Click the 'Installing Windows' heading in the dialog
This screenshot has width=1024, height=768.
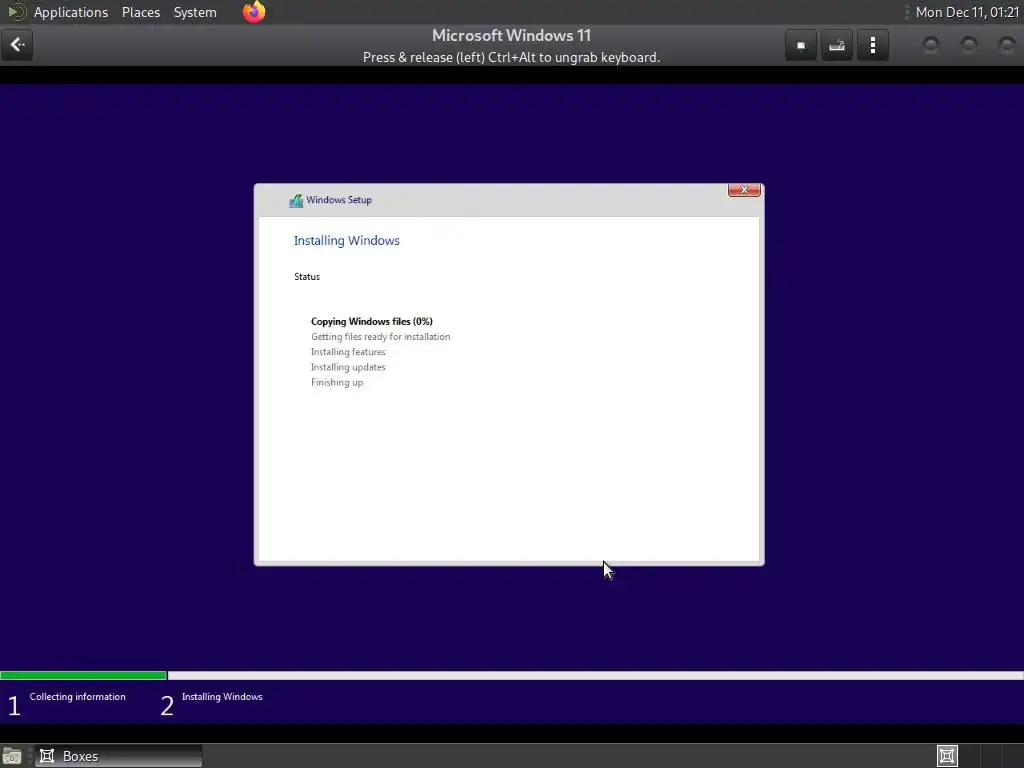347,240
